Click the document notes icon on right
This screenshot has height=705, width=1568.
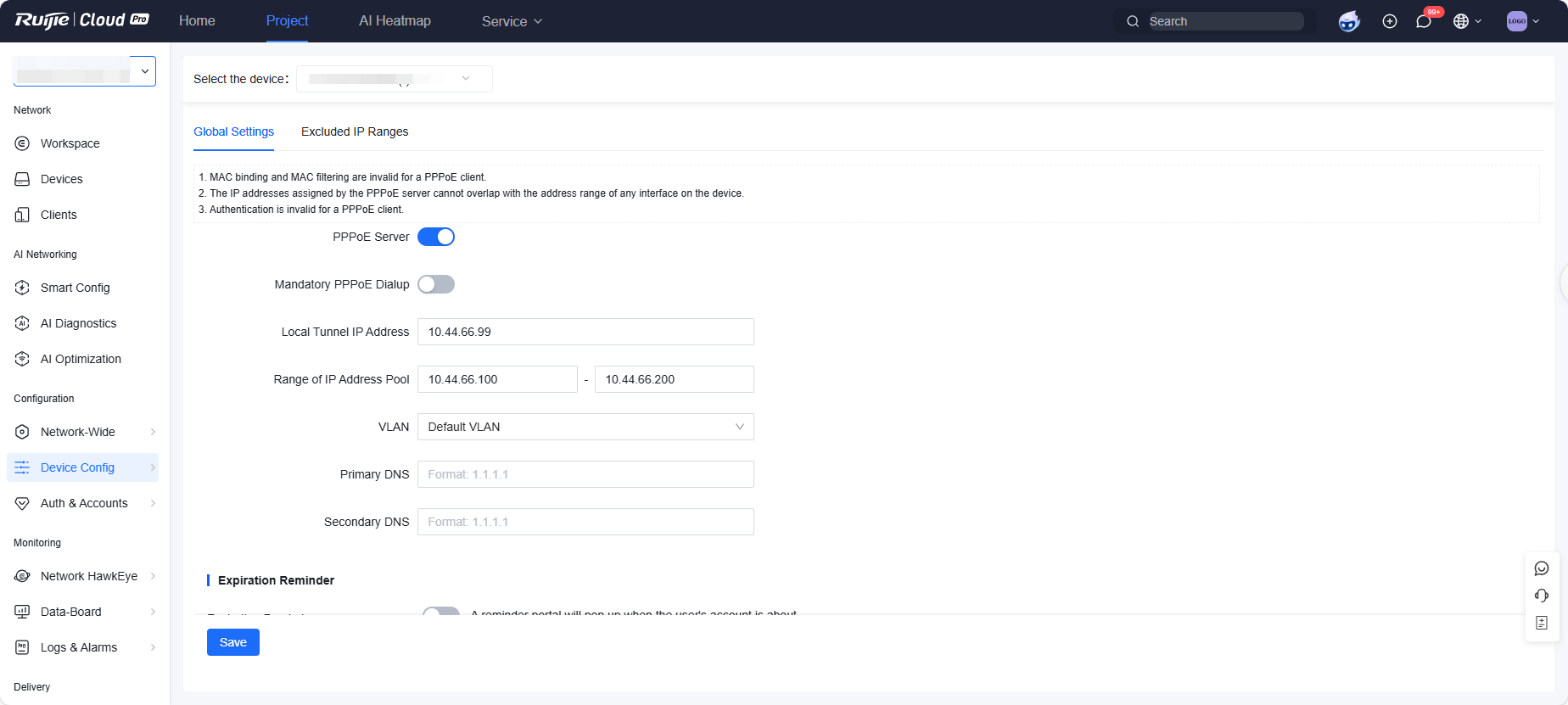pyautogui.click(x=1542, y=623)
